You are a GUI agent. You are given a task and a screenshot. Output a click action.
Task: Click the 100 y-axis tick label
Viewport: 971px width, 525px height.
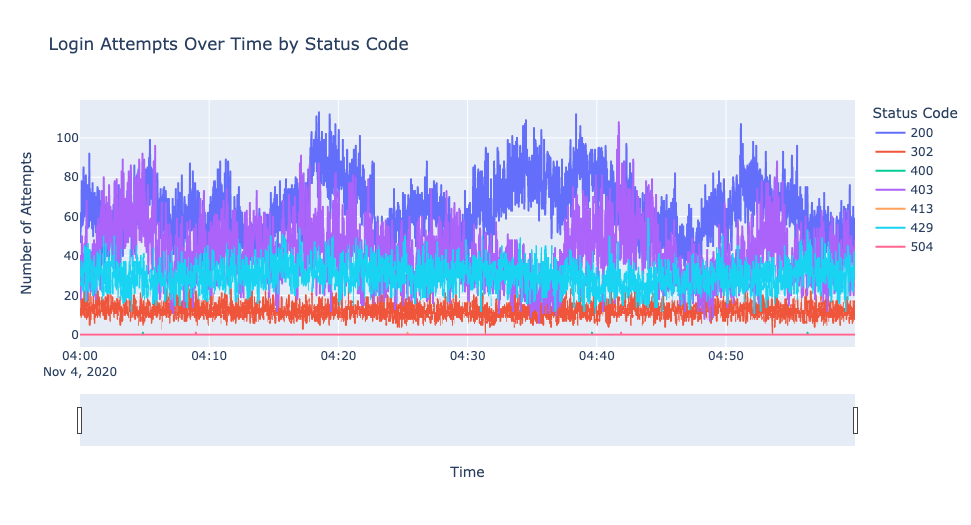click(x=67, y=137)
